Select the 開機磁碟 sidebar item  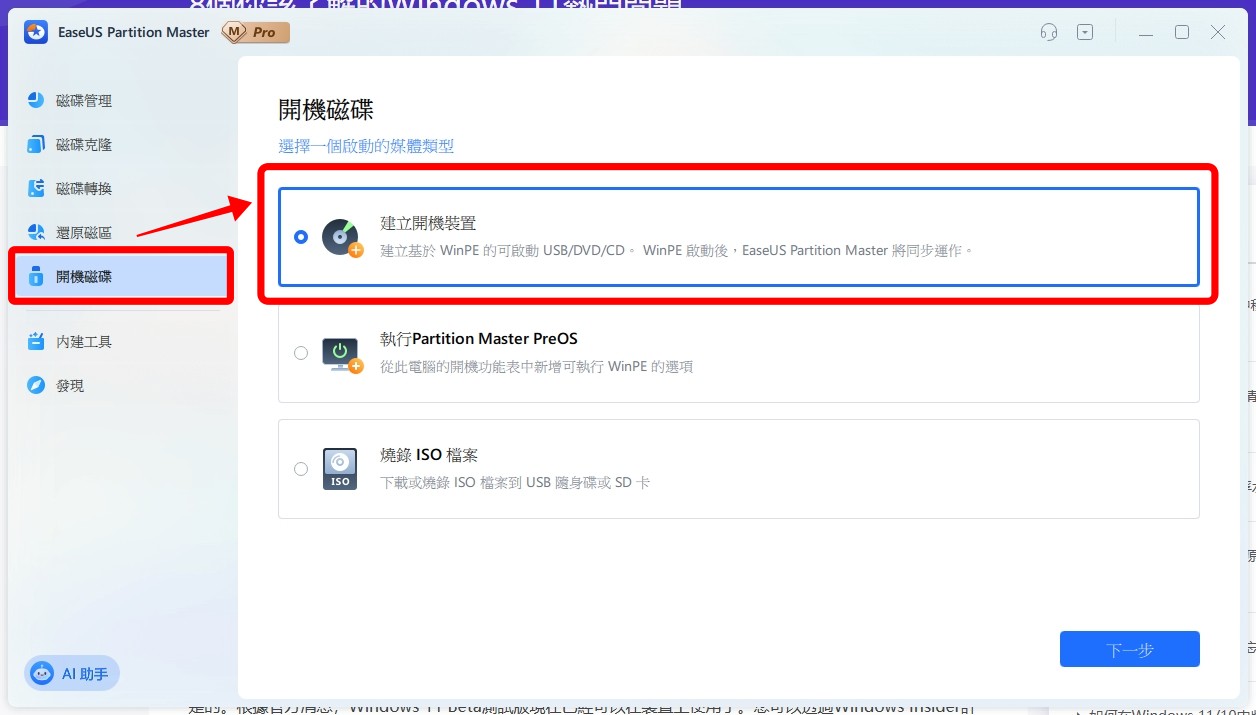pos(123,277)
